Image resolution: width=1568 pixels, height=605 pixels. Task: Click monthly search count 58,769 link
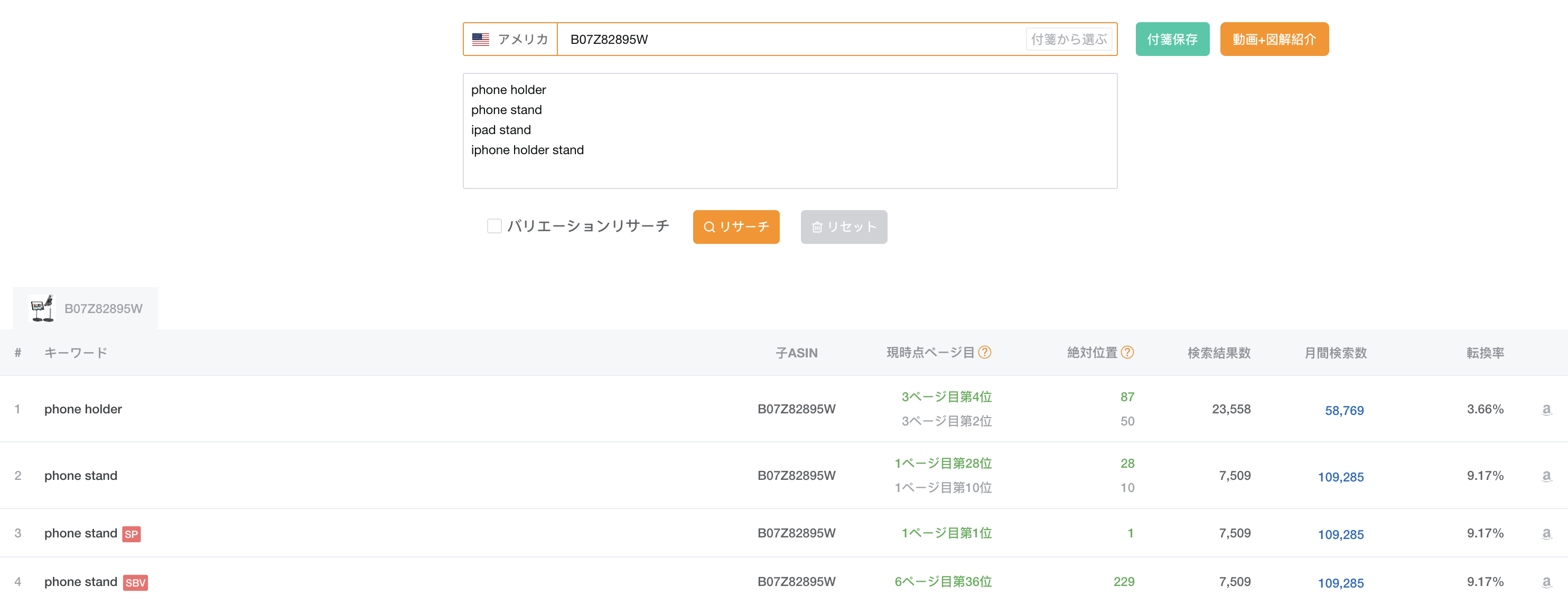[x=1344, y=410]
